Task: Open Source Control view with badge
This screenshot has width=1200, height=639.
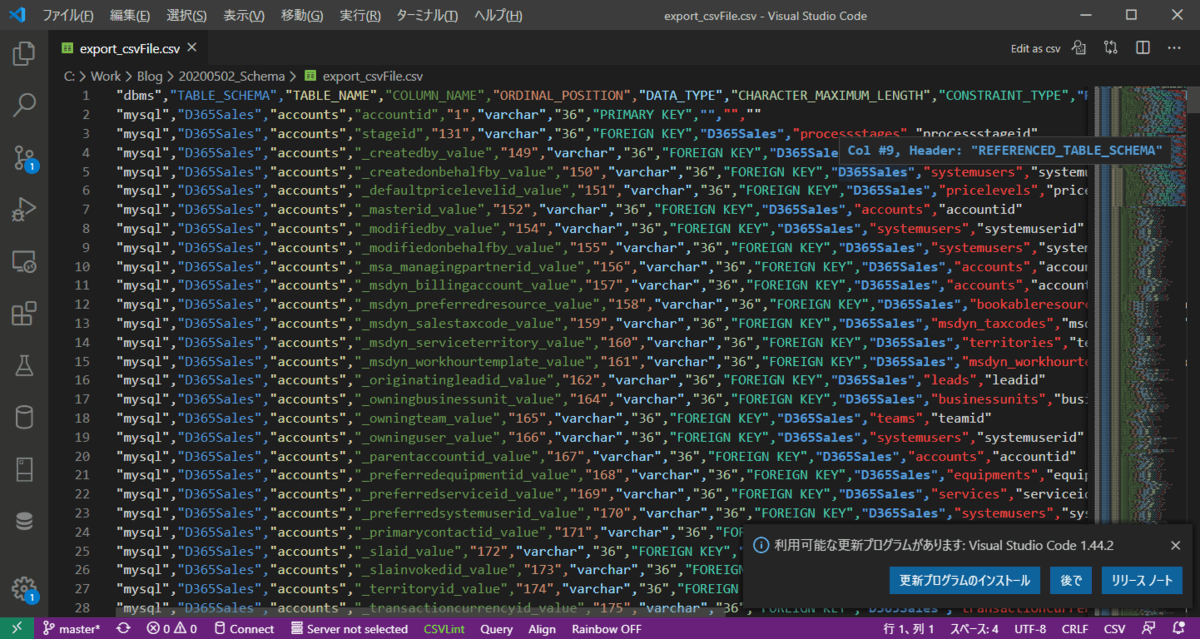Action: (x=24, y=157)
